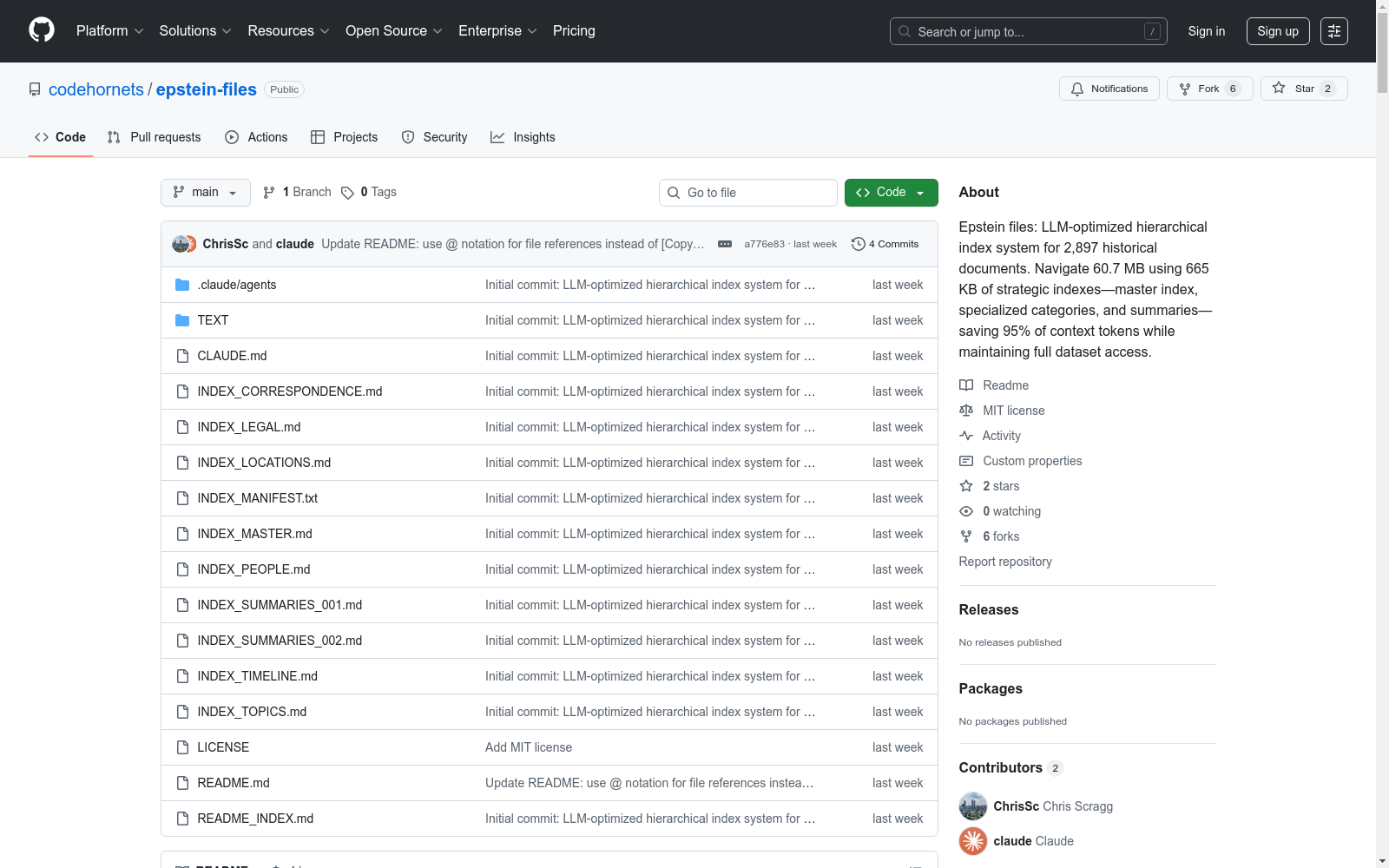1389x868 pixels.
Task: Click Report repository link
Action: [x=1005, y=562]
